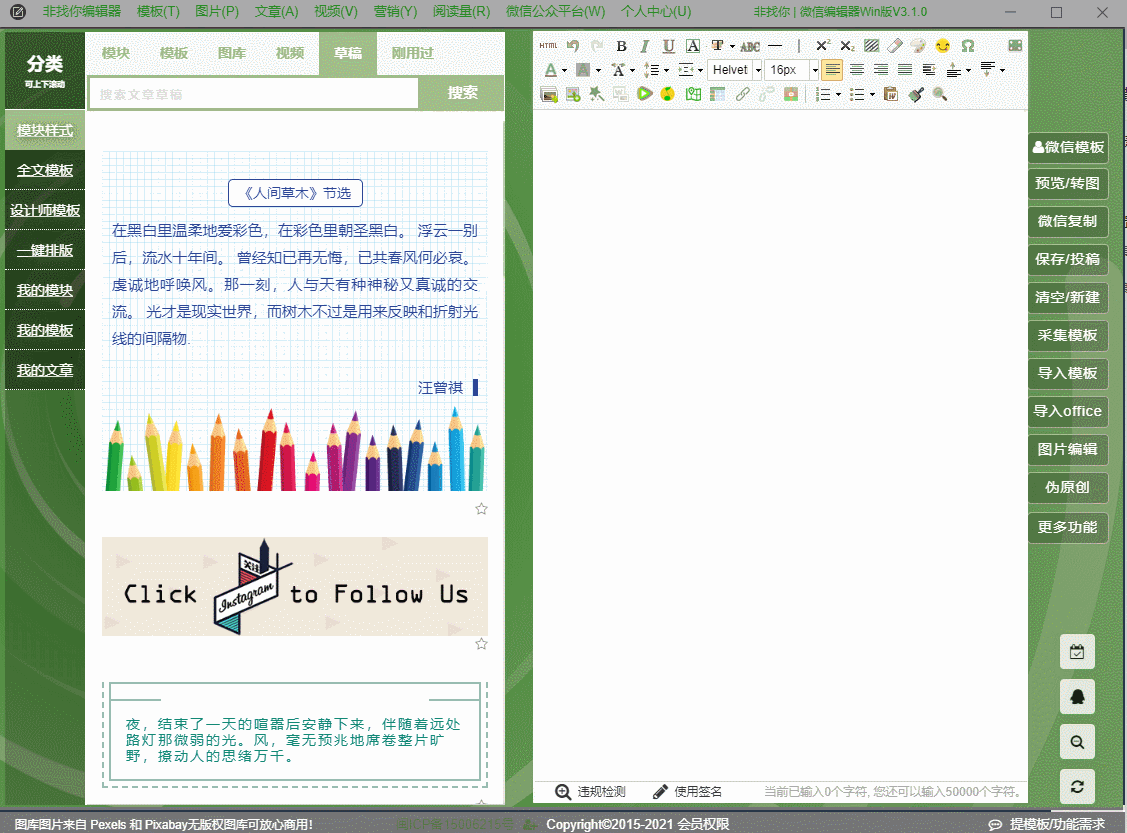Toggle the boxed letter A border
The height and width of the screenshot is (833, 1127).
(x=693, y=46)
